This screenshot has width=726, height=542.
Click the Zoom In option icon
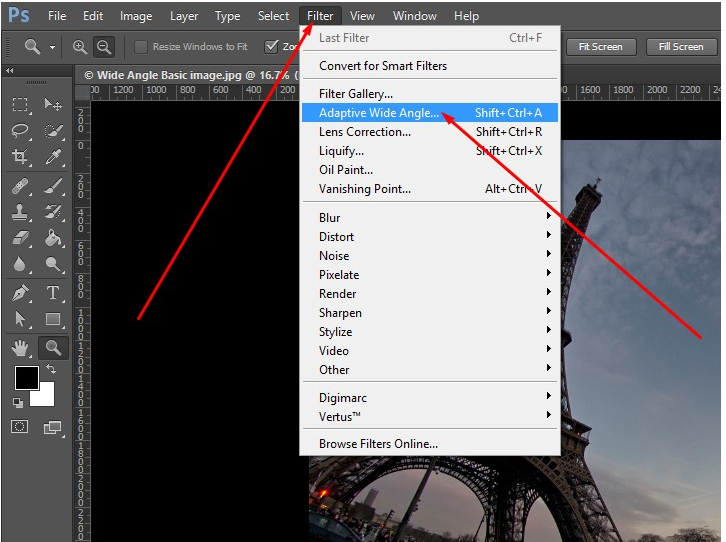coord(80,47)
